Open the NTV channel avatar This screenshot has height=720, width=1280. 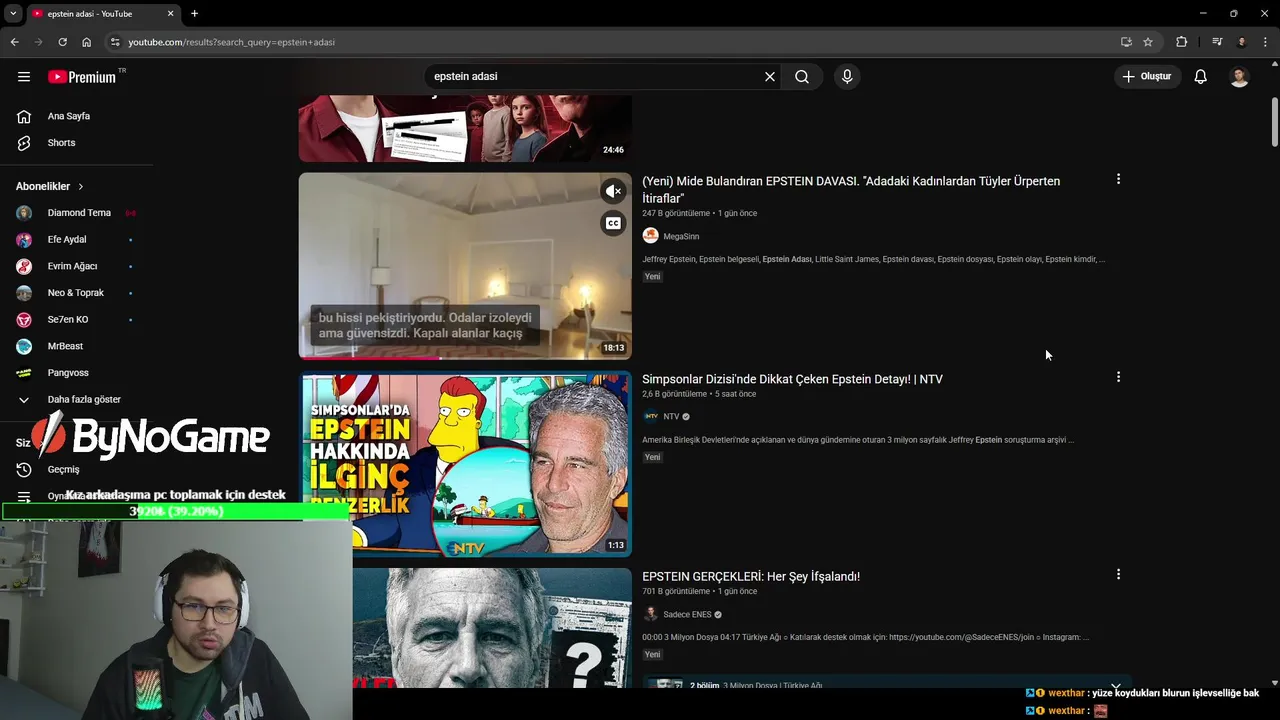coord(650,417)
